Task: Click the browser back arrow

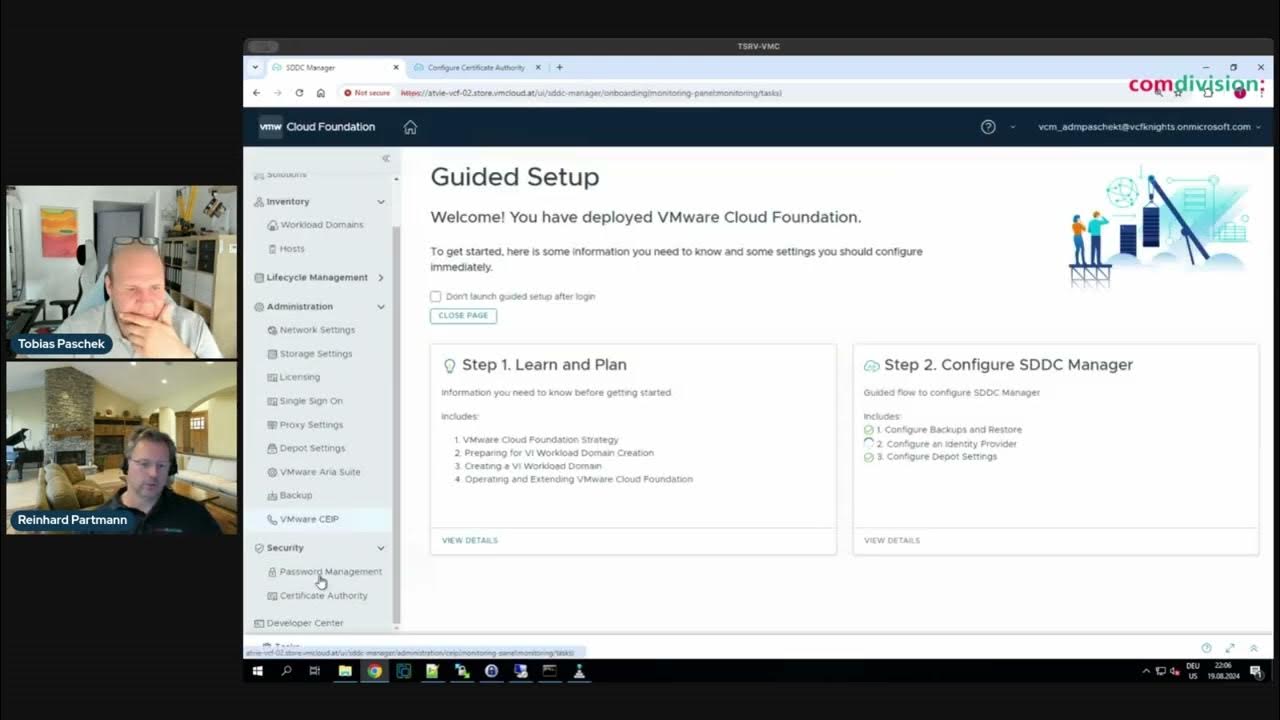Action: 257,93
